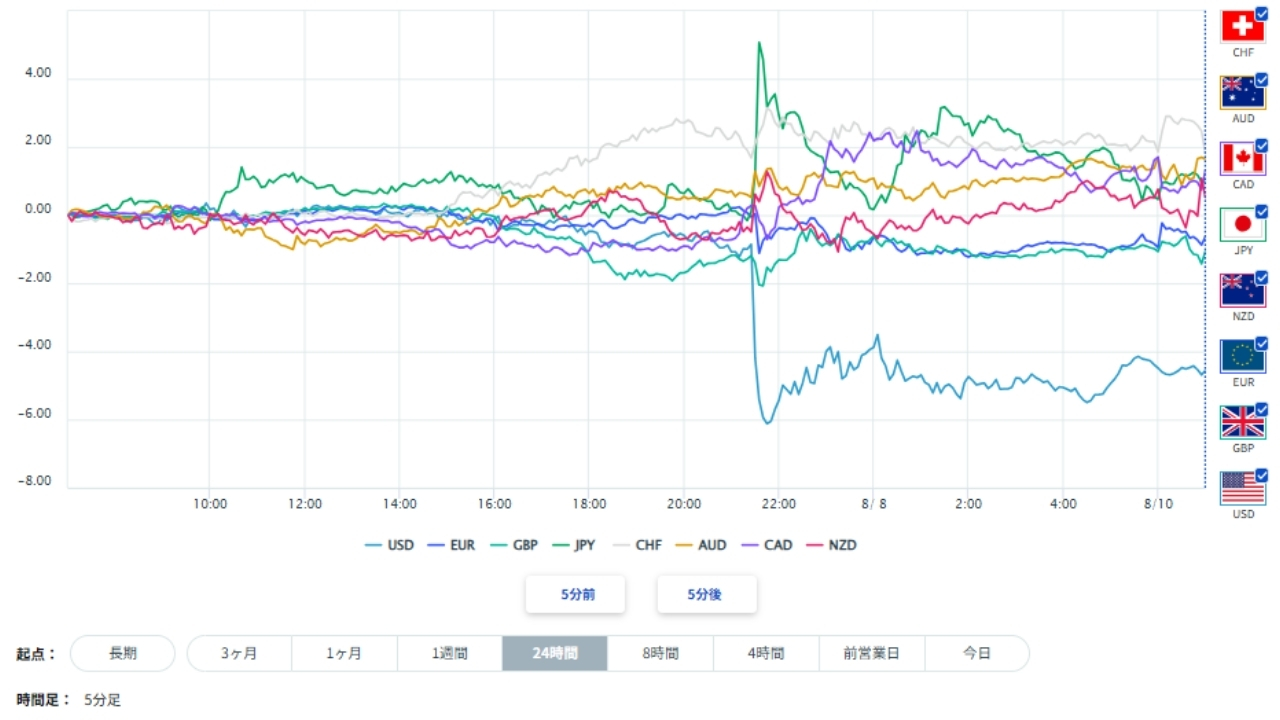Screen dimensions: 1280x720
Task: Click the USD American flag icon
Action: tap(1243, 488)
